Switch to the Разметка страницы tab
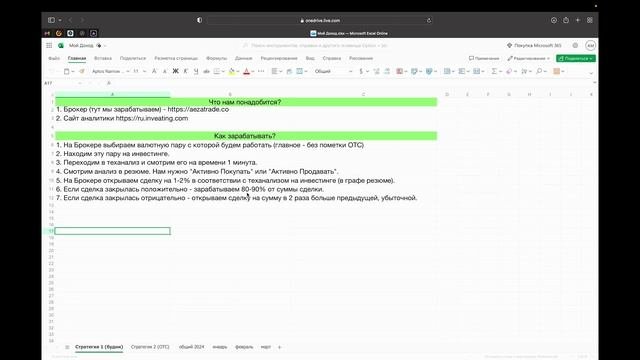The image size is (640, 360). [x=176, y=58]
